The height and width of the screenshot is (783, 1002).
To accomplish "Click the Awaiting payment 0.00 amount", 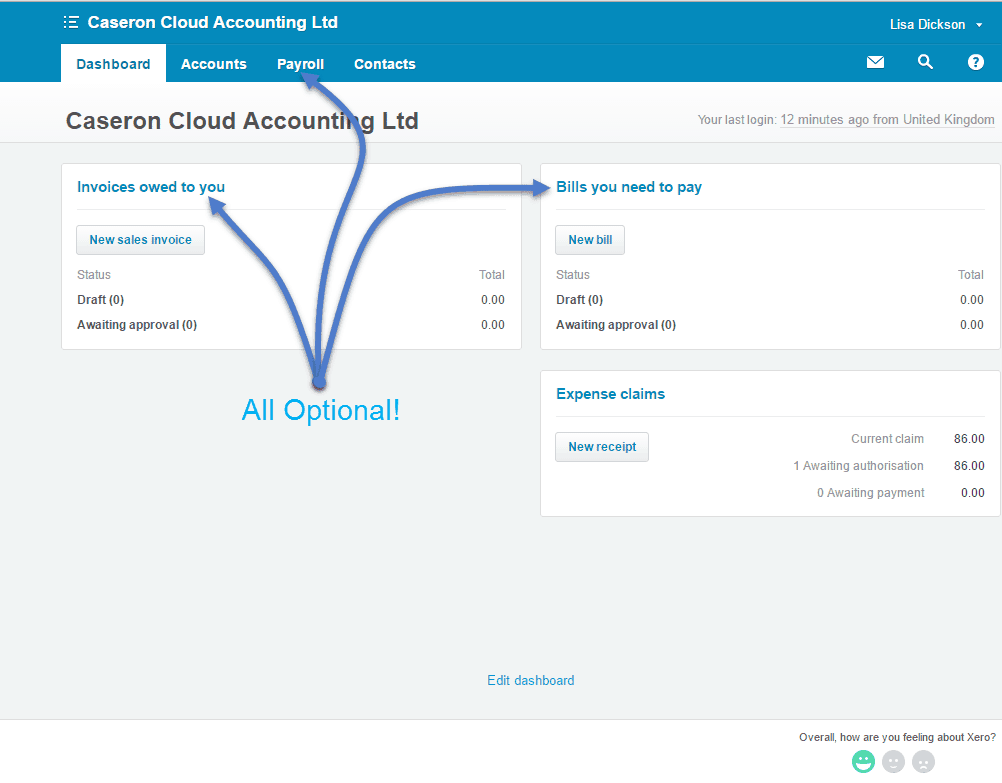I will click(973, 492).
